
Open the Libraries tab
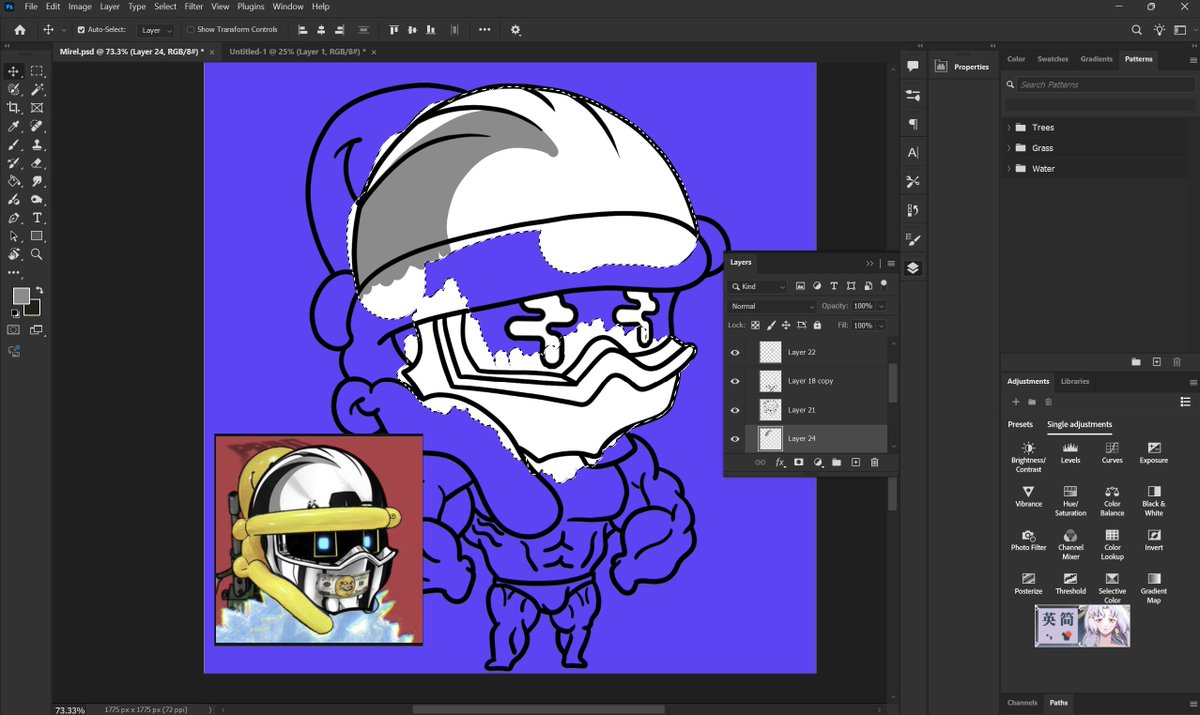(x=1075, y=381)
